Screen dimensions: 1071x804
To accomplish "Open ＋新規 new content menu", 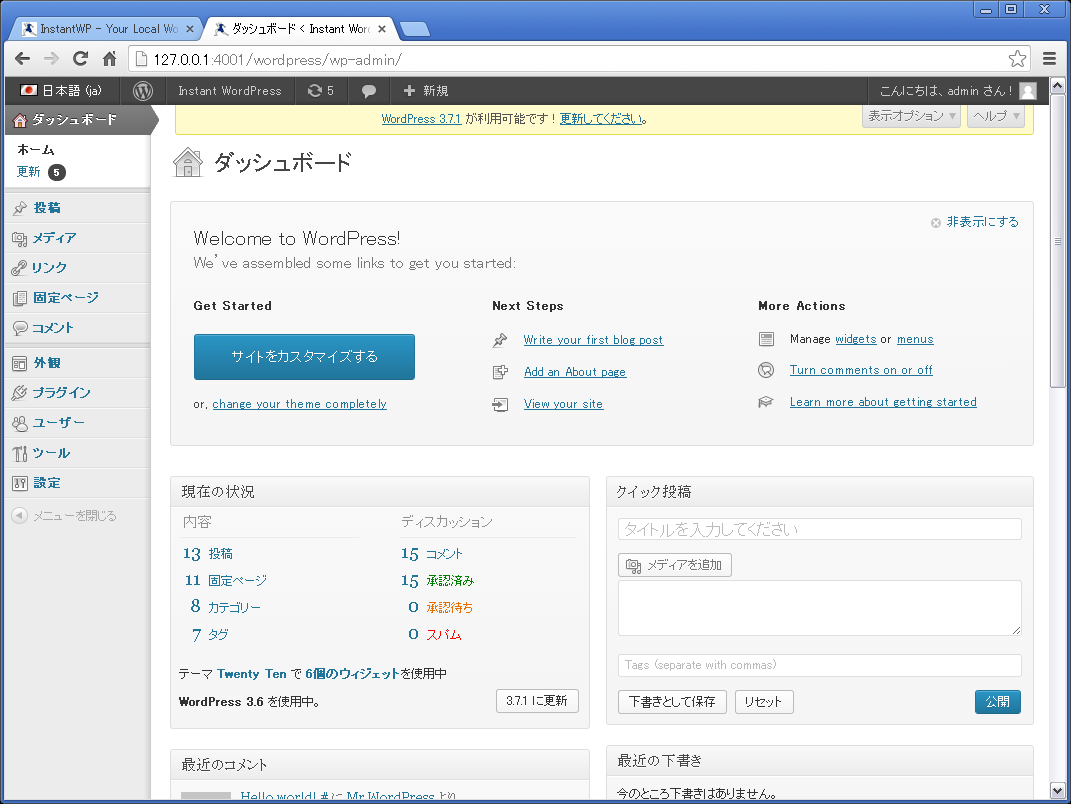I will coord(426,91).
